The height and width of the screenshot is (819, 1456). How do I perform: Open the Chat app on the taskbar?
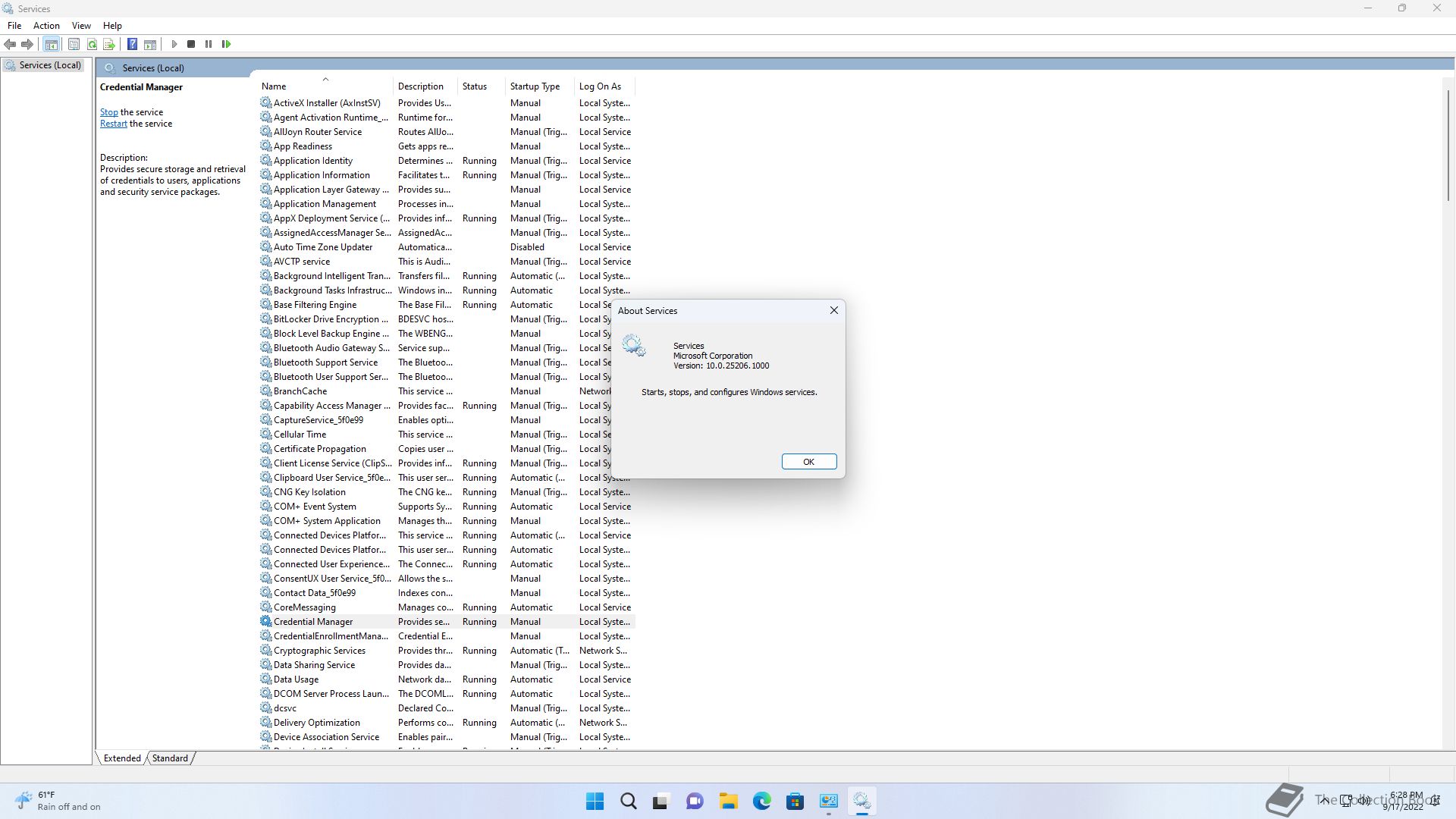tap(695, 801)
